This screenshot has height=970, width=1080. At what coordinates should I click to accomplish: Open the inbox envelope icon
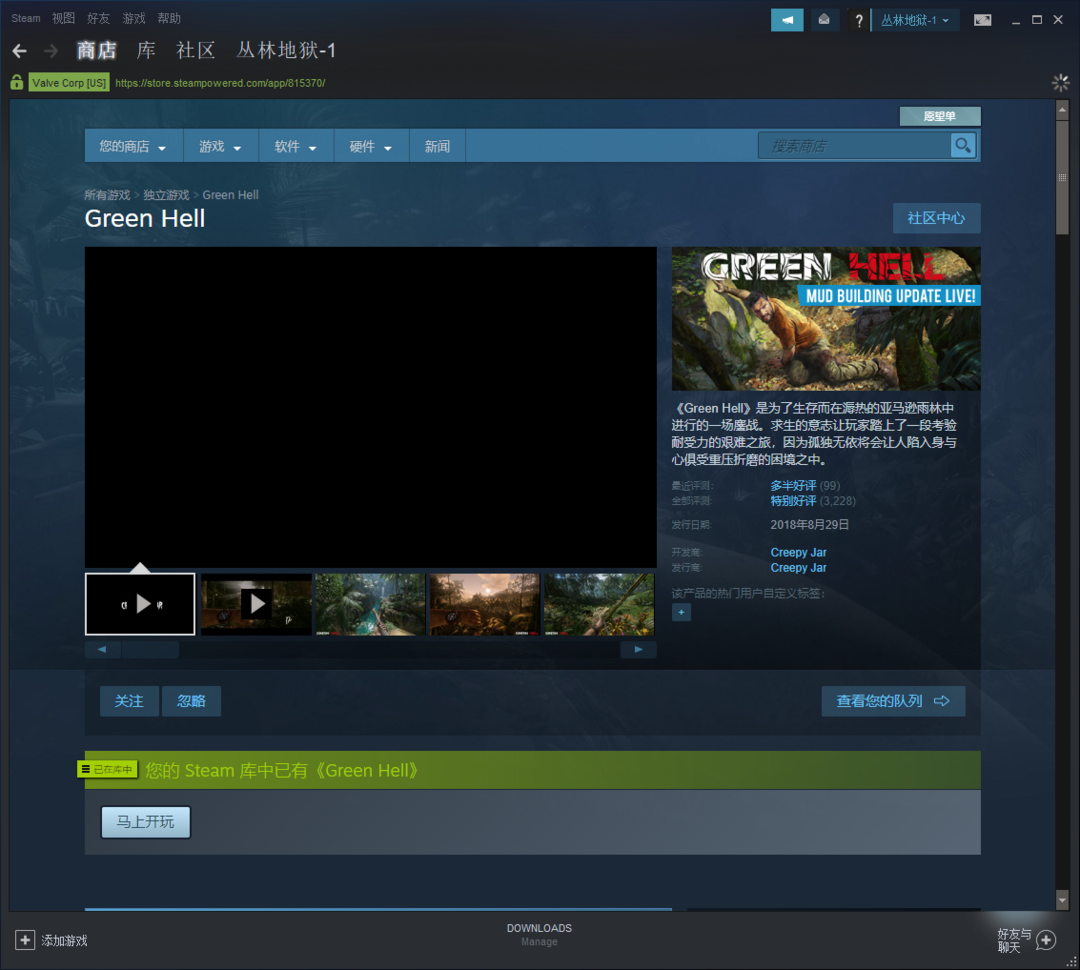point(824,20)
